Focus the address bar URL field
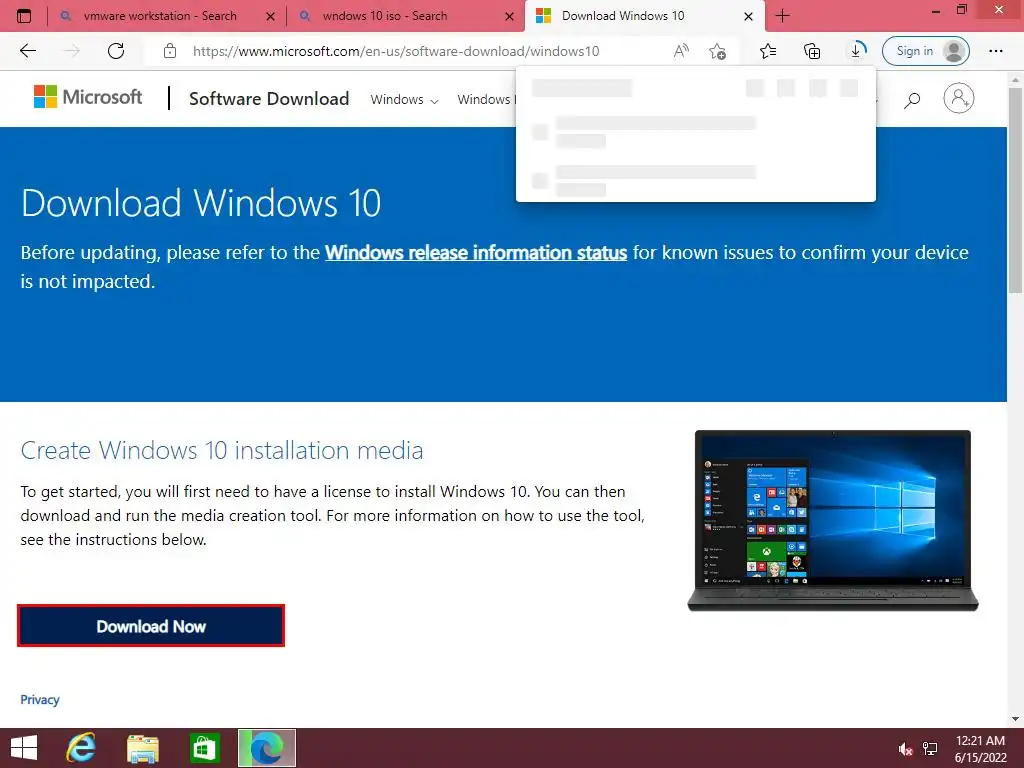This screenshot has width=1024, height=768. (396, 51)
